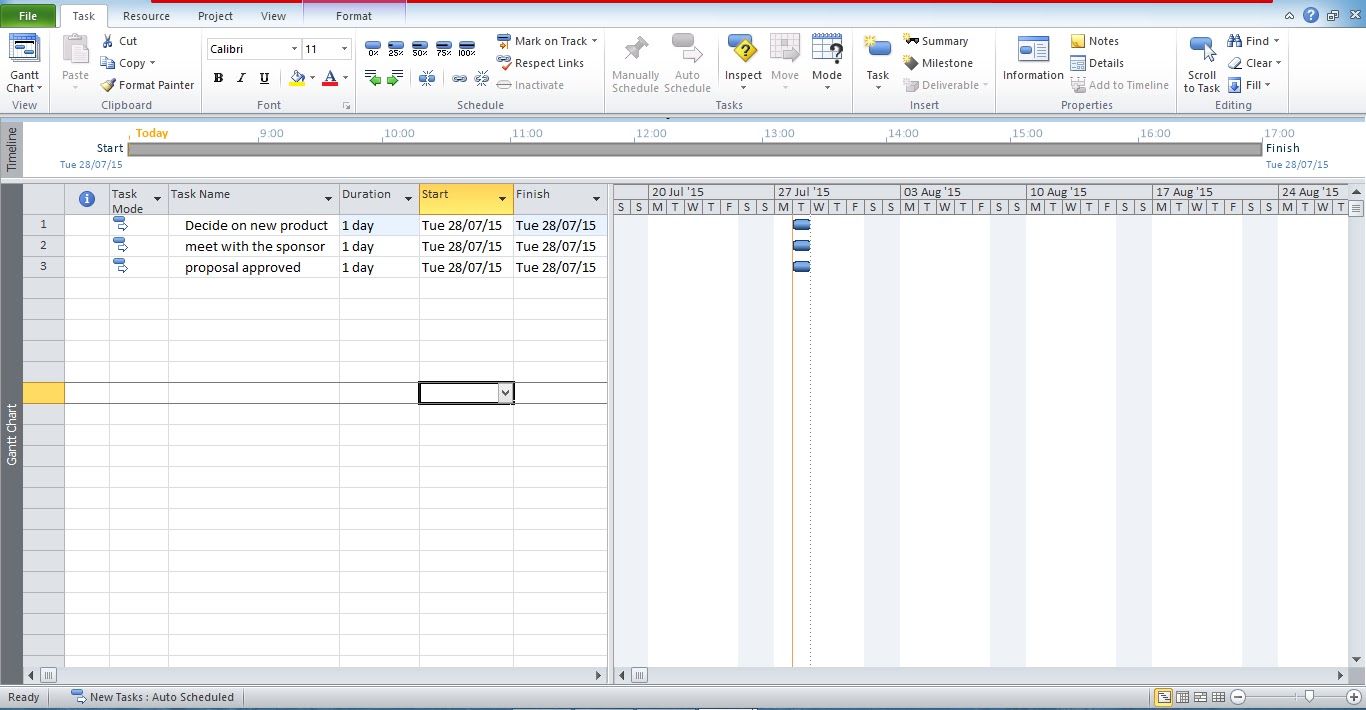Select the Format Painter tool
Image resolution: width=1366 pixels, height=710 pixels.
[x=146, y=84]
